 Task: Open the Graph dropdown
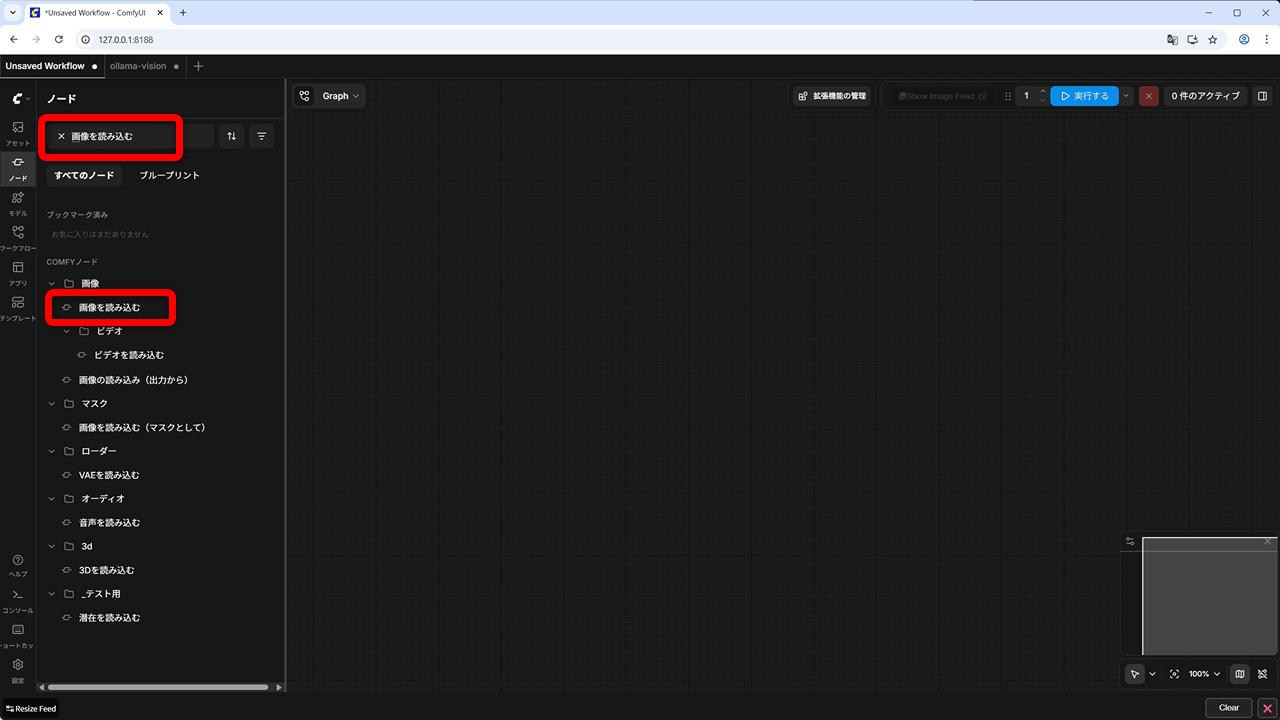point(329,96)
